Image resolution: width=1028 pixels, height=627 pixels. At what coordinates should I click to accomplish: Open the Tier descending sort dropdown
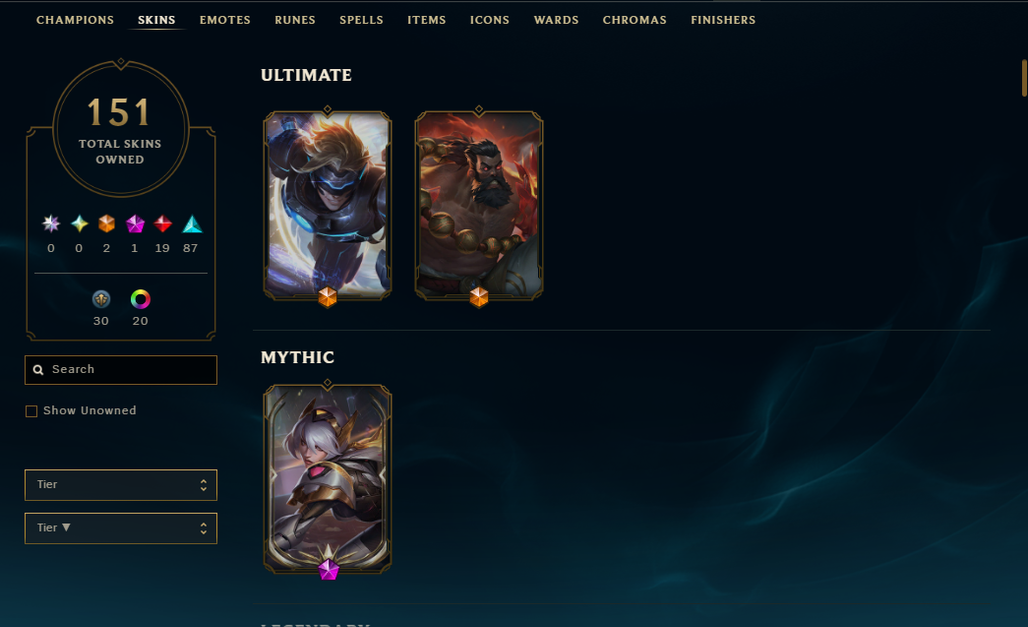(x=121, y=528)
